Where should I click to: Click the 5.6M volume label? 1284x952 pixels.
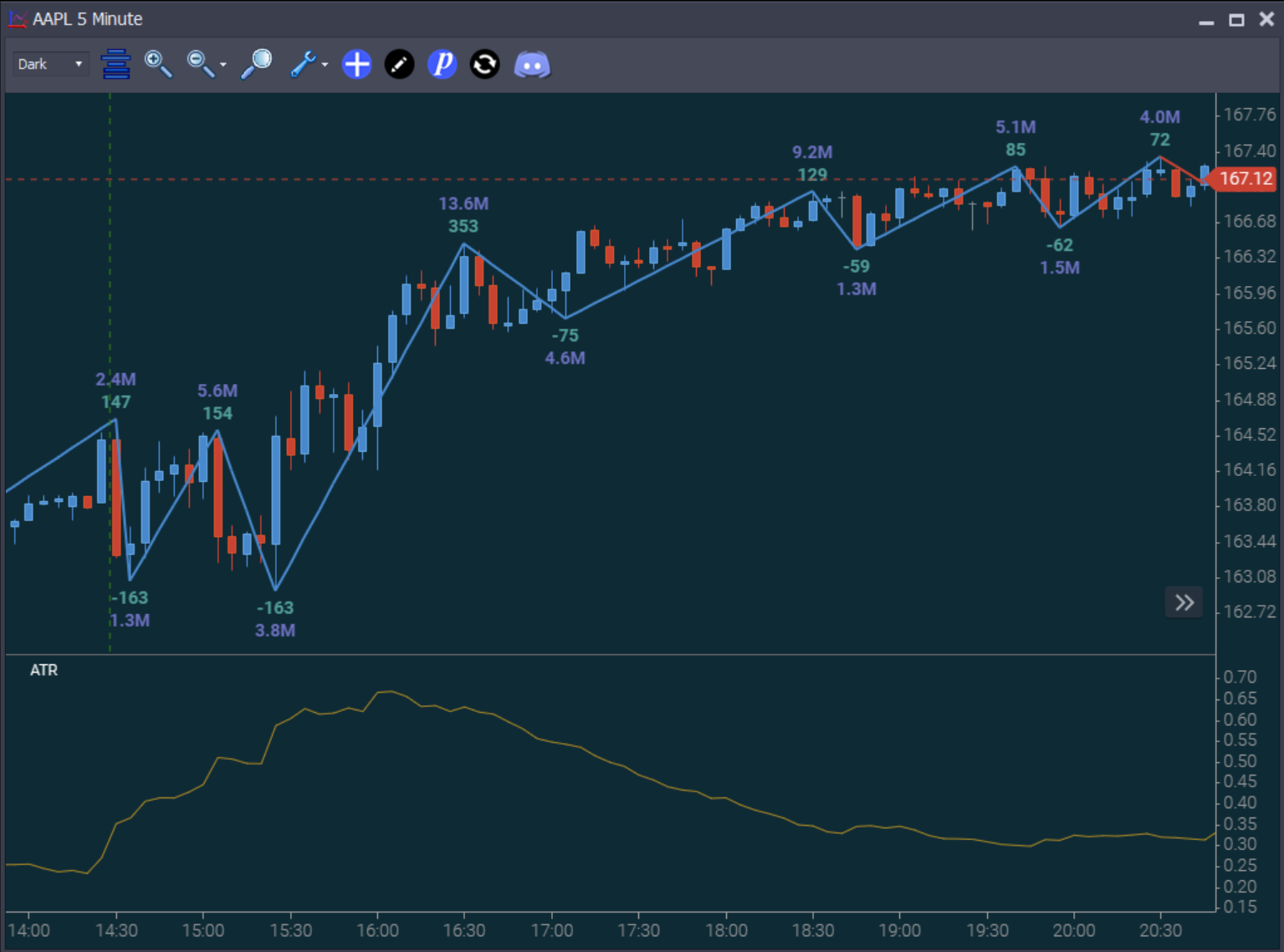(x=217, y=391)
